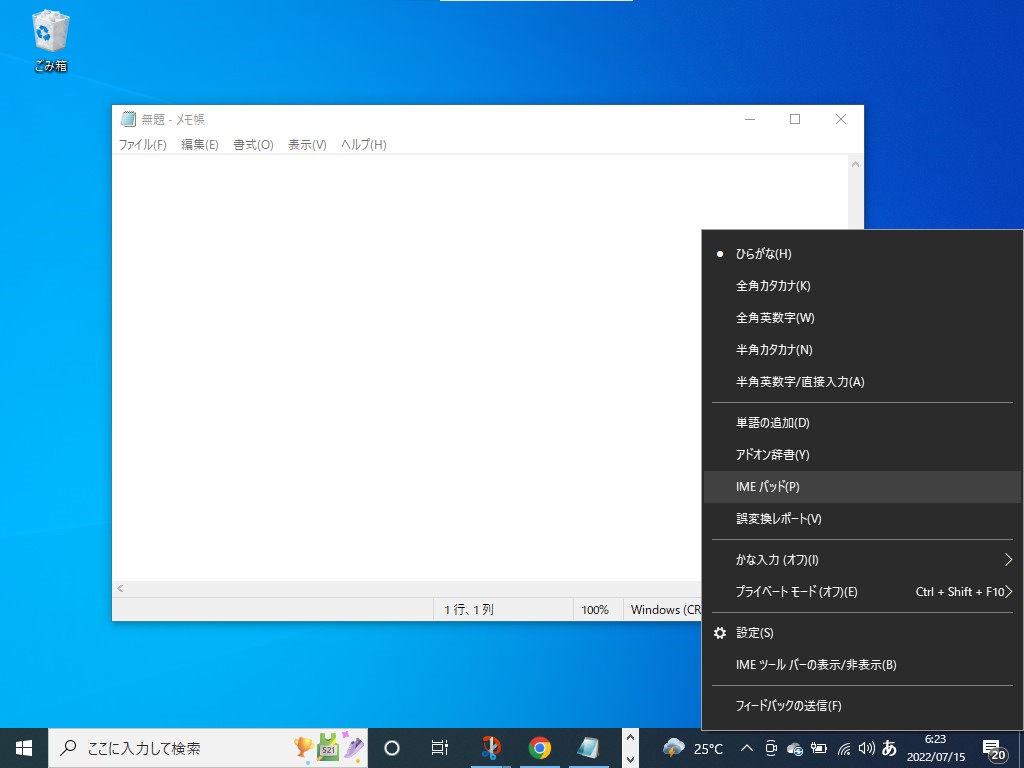Open the 書式 menu in Notepad
Image resolution: width=1024 pixels, height=768 pixels.
(x=252, y=144)
